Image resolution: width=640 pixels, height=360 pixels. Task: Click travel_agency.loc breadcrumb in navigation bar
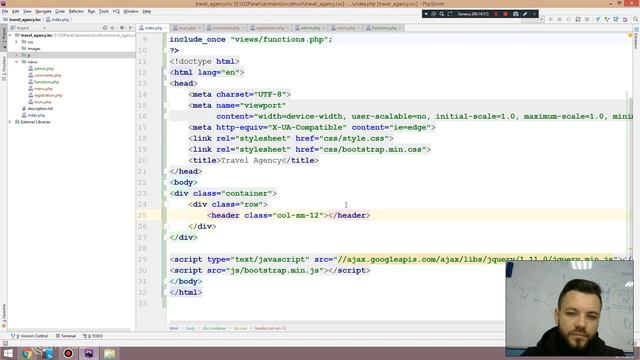[22, 20]
